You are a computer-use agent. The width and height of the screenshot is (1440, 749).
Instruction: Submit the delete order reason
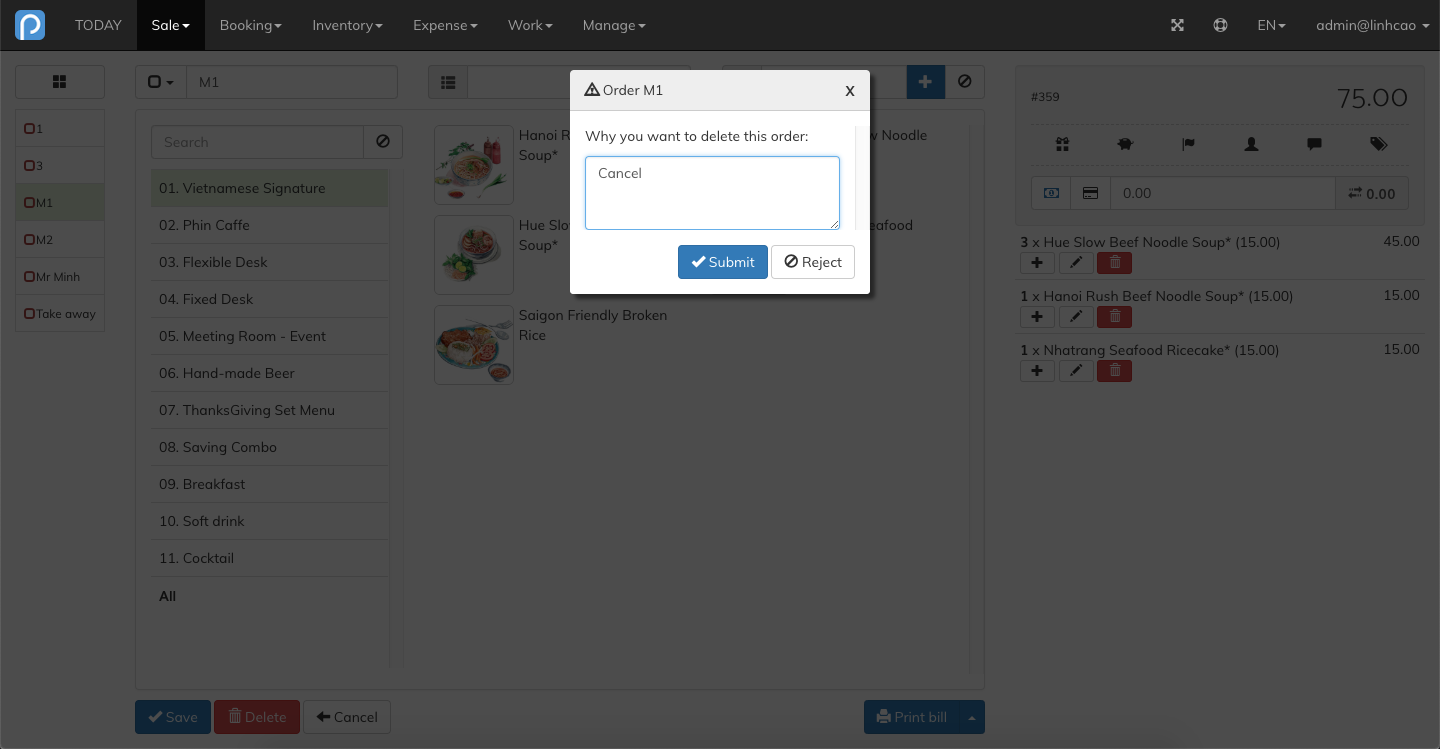pos(723,262)
